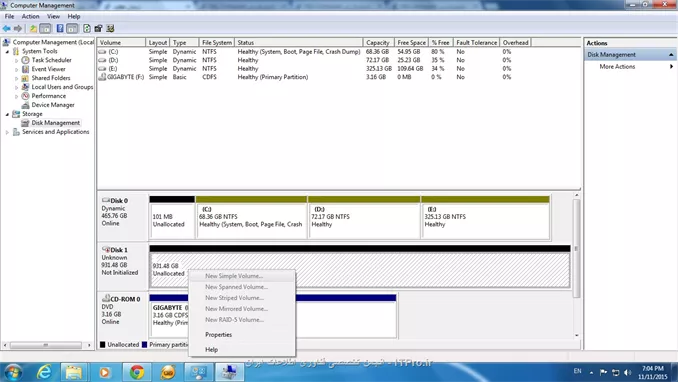678x382 pixels.
Task: Open the blue Help question-mark toolbar icon
Action: pyautogui.click(x=60, y=29)
